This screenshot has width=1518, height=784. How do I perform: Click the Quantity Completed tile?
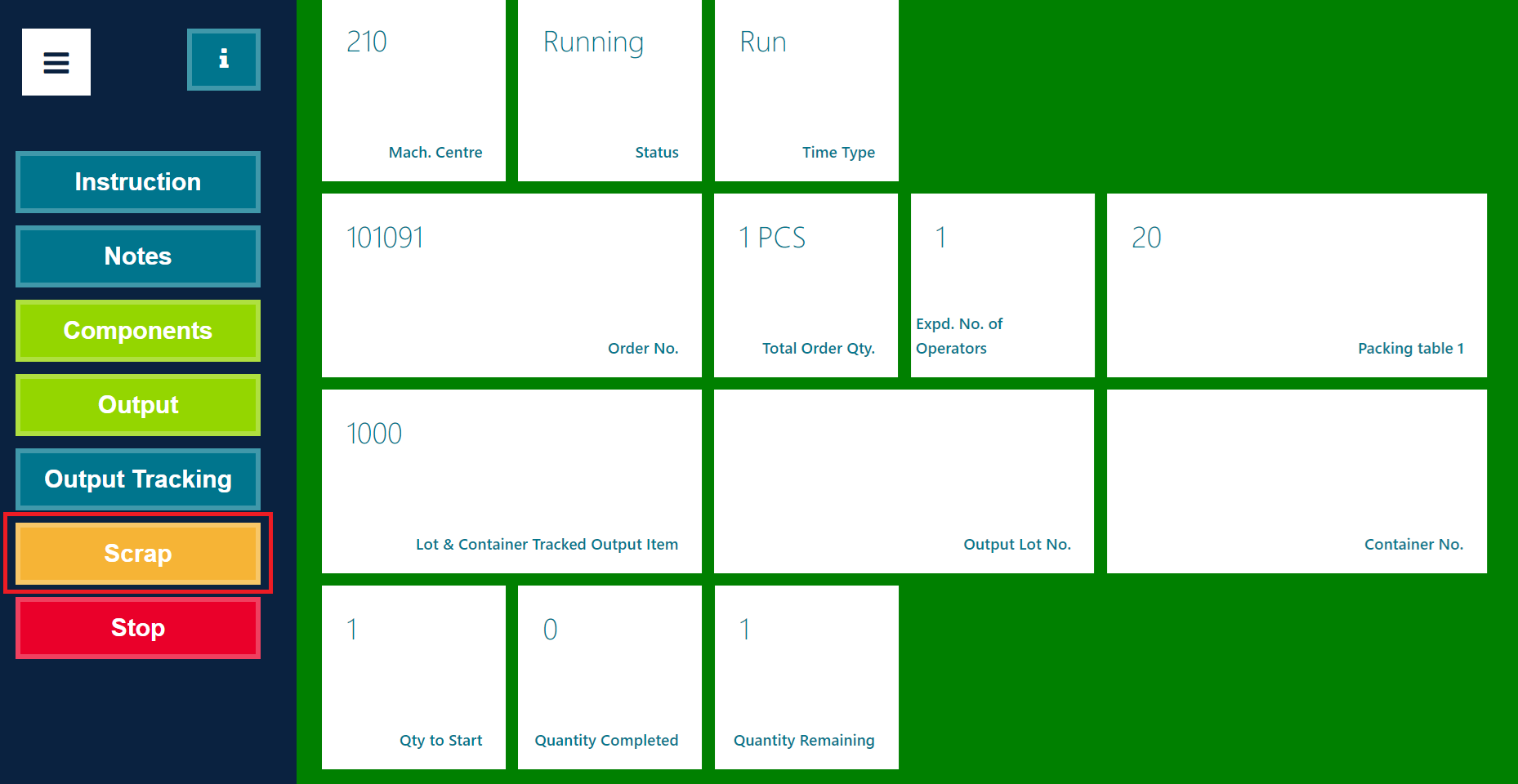point(609,677)
